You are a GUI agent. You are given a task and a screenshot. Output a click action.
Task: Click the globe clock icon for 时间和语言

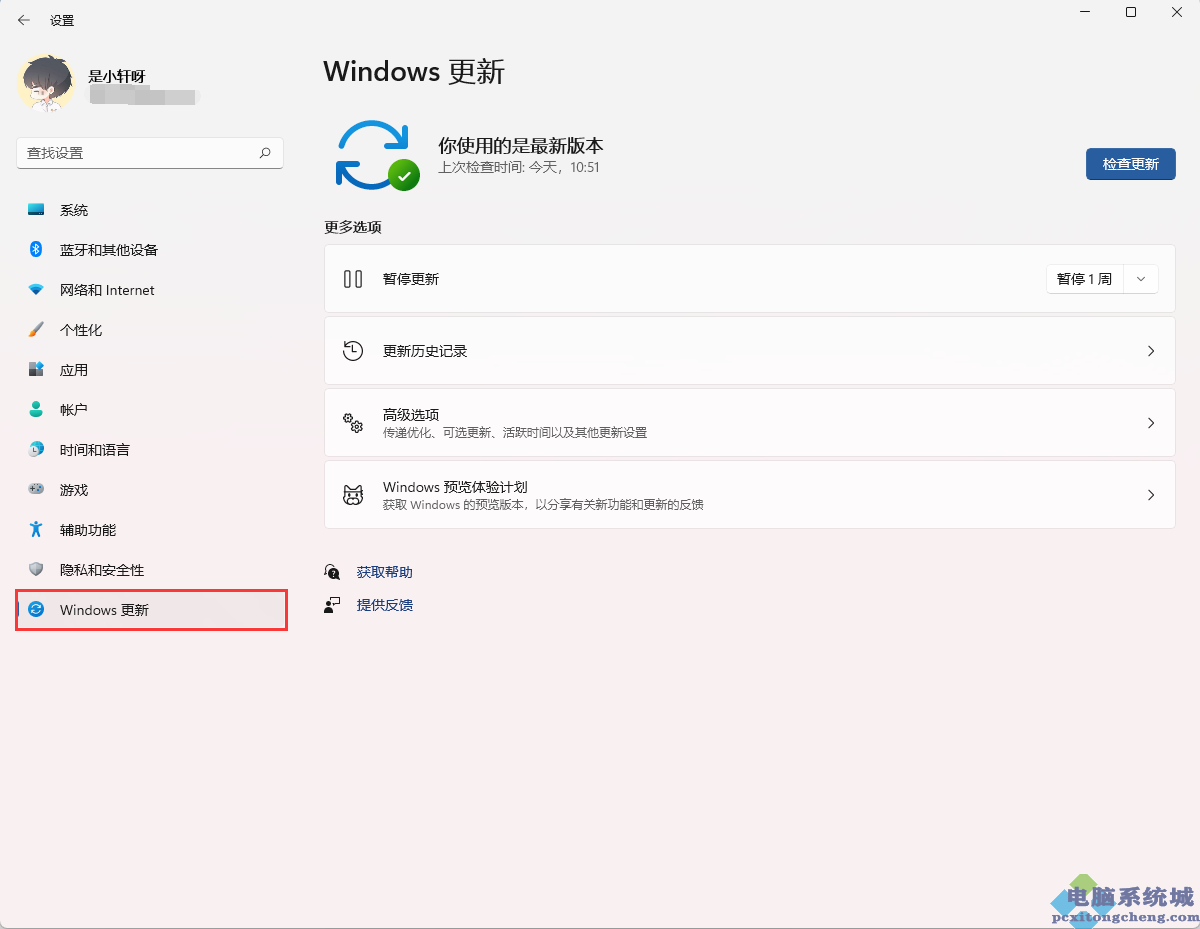click(36, 450)
